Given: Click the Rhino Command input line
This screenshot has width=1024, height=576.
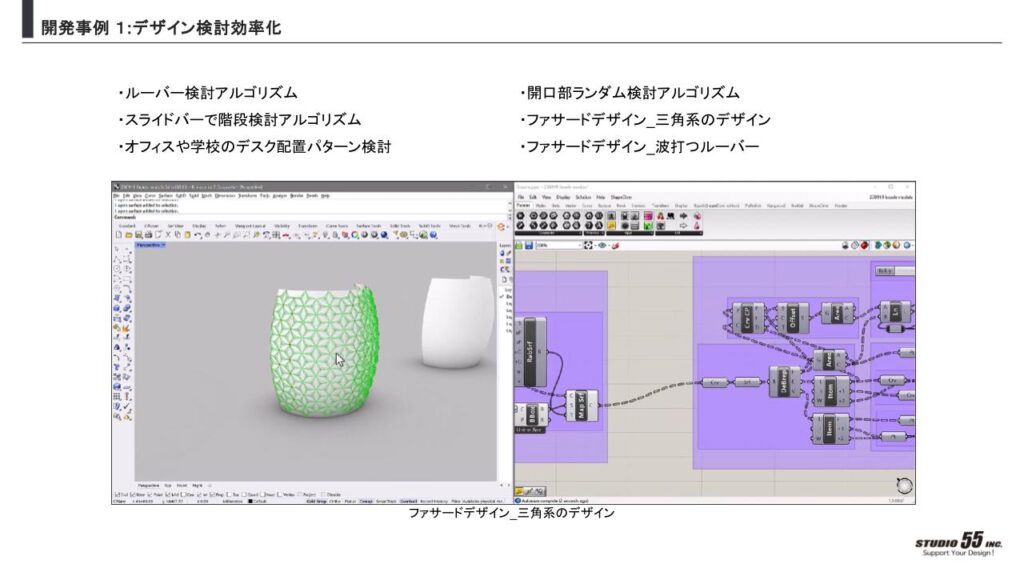Looking at the screenshot, I should tap(307, 217).
